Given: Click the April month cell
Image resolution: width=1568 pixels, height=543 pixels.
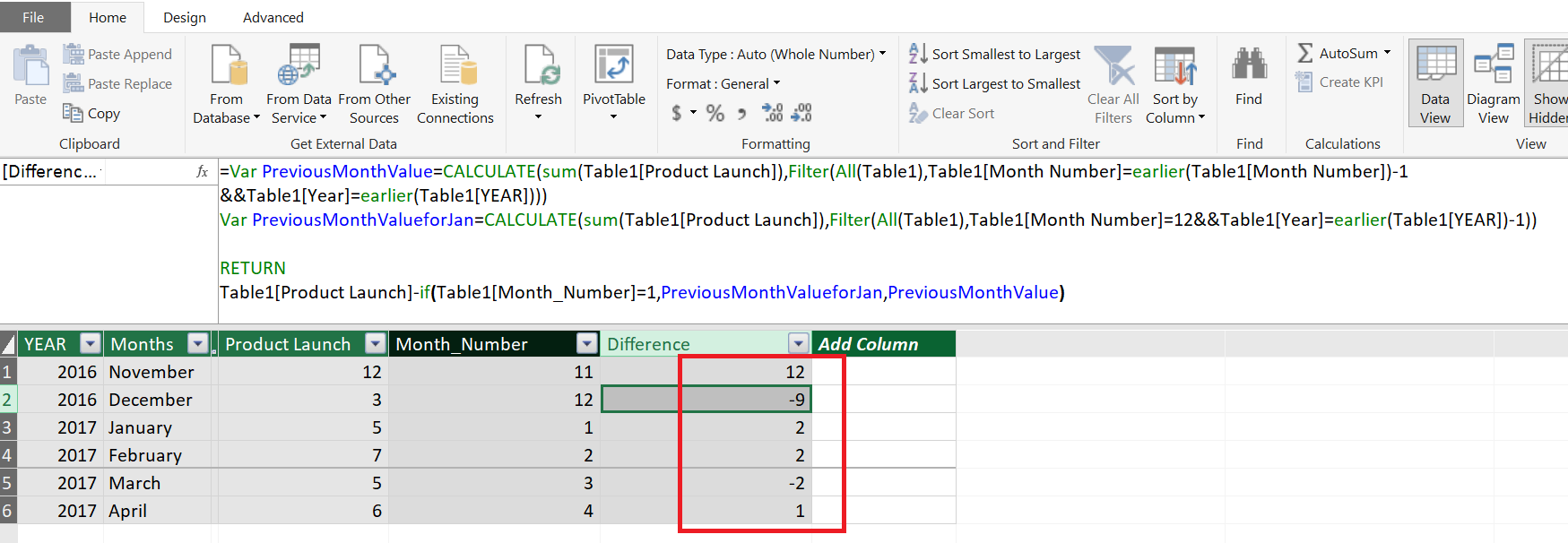Looking at the screenshot, I should (x=158, y=511).
